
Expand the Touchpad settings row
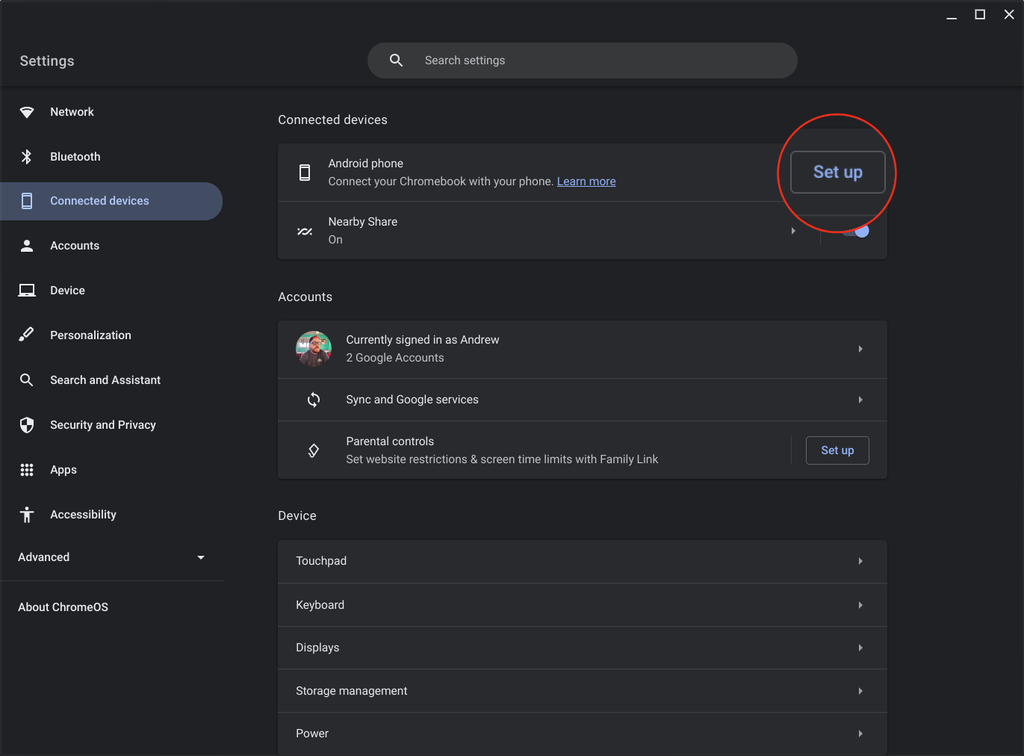[x=582, y=561]
